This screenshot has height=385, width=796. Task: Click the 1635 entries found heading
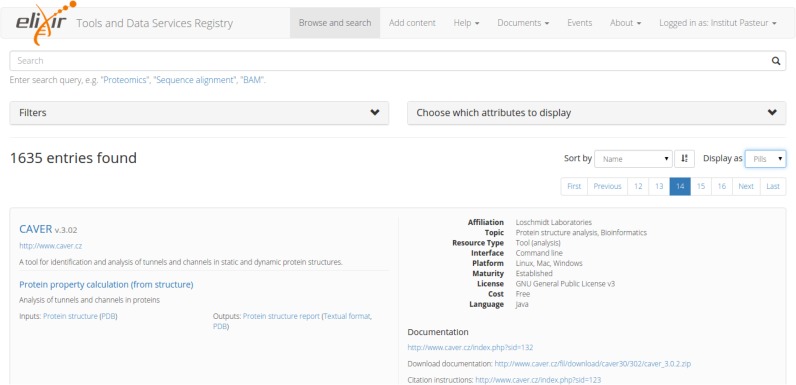tap(73, 158)
